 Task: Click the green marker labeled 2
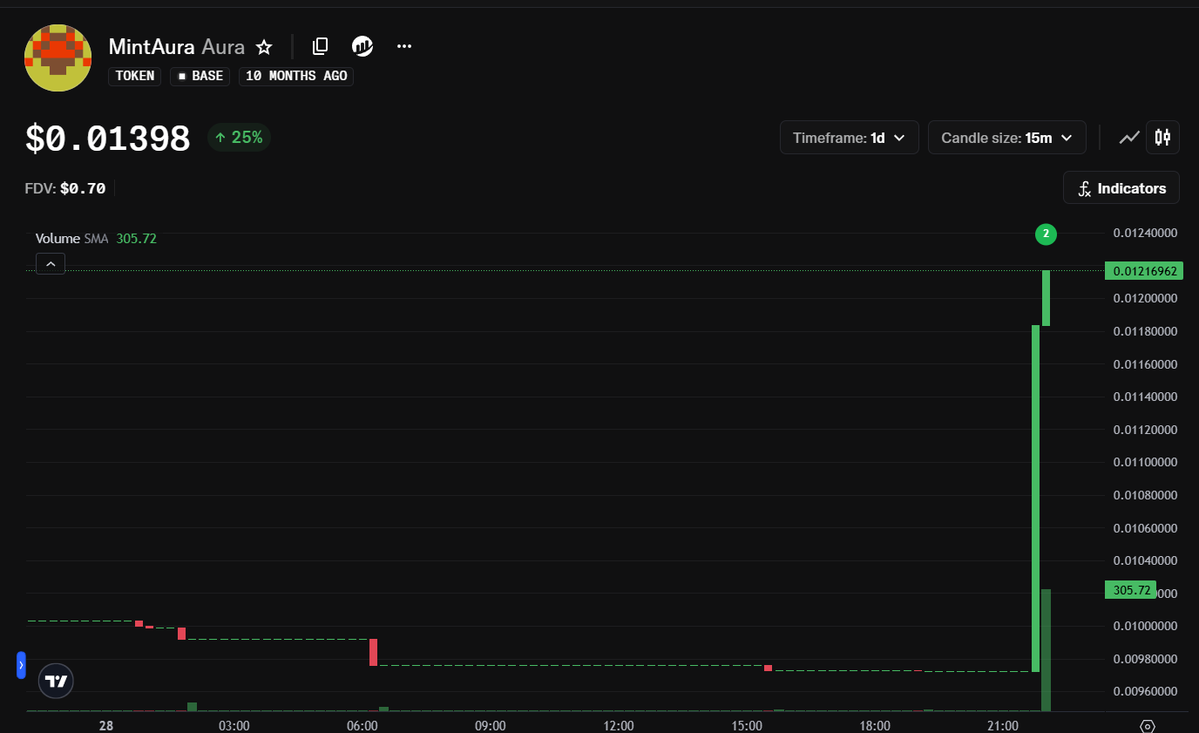pos(1046,234)
